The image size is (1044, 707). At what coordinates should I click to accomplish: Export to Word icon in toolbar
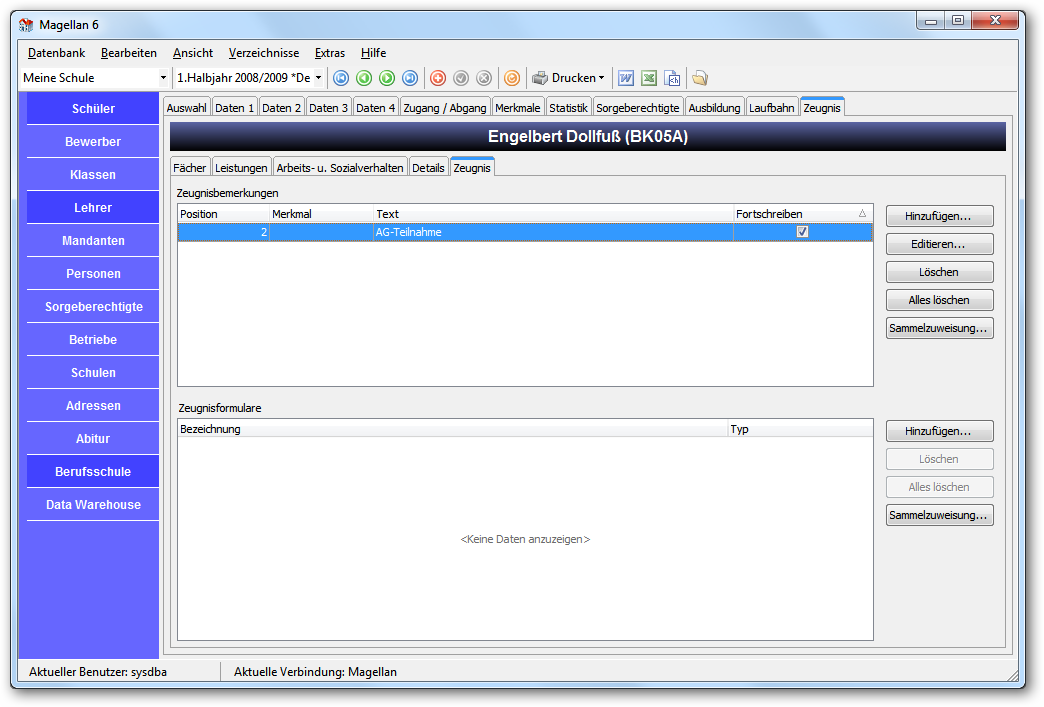pos(625,79)
